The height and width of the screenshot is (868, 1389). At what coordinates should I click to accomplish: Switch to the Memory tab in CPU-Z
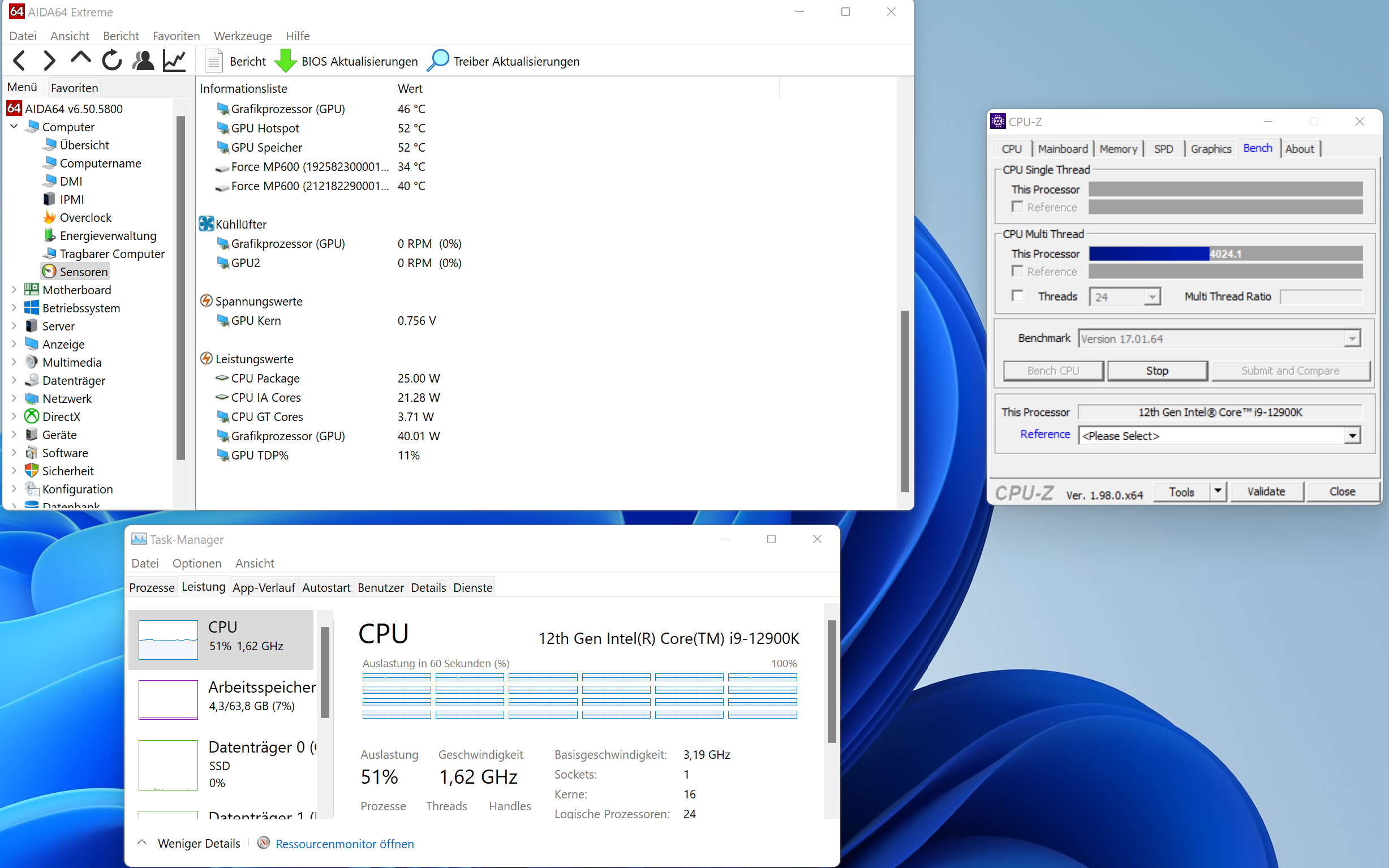click(1117, 149)
